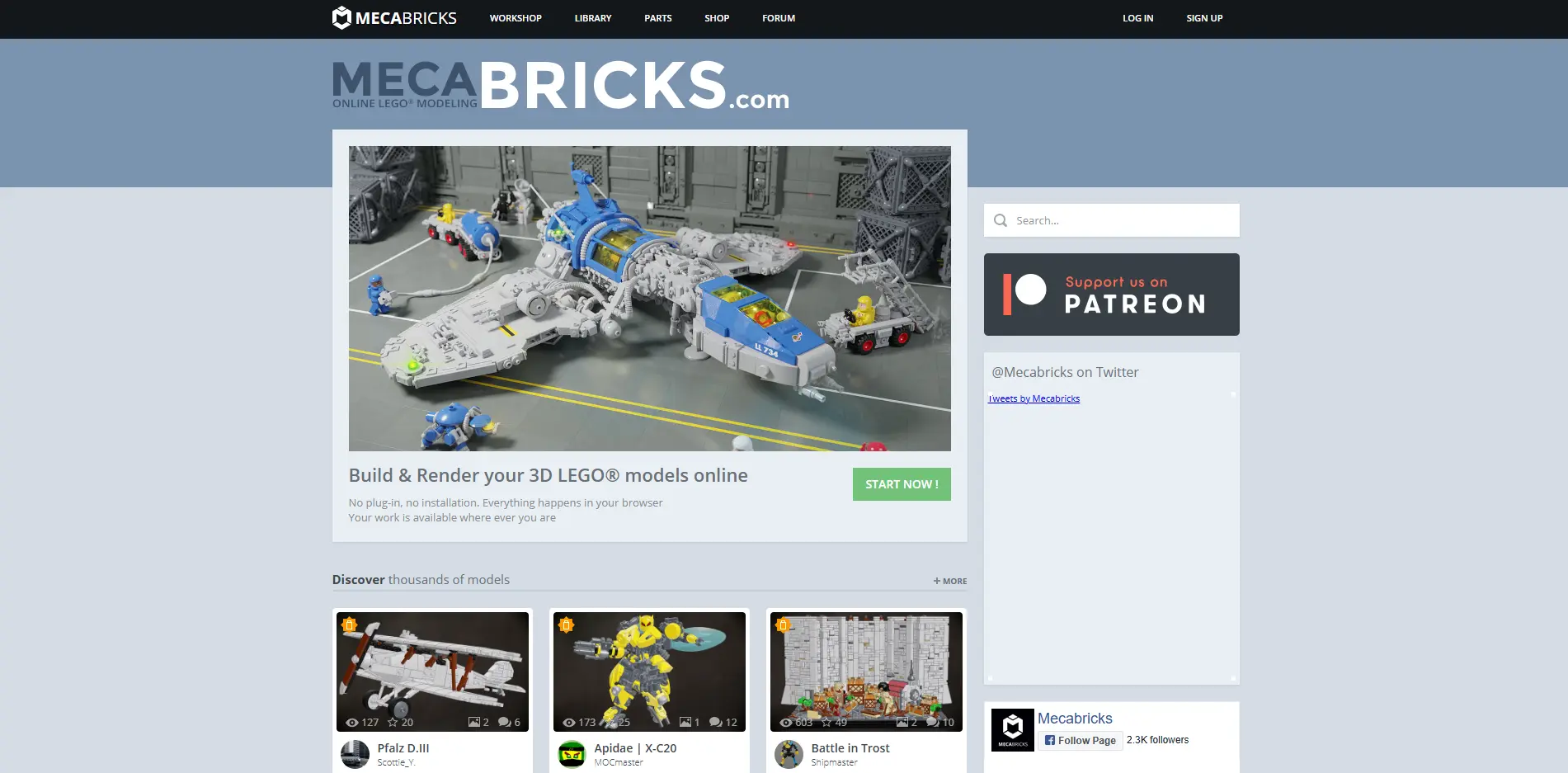Open the Tweets by Mecabricks link

tap(1034, 398)
